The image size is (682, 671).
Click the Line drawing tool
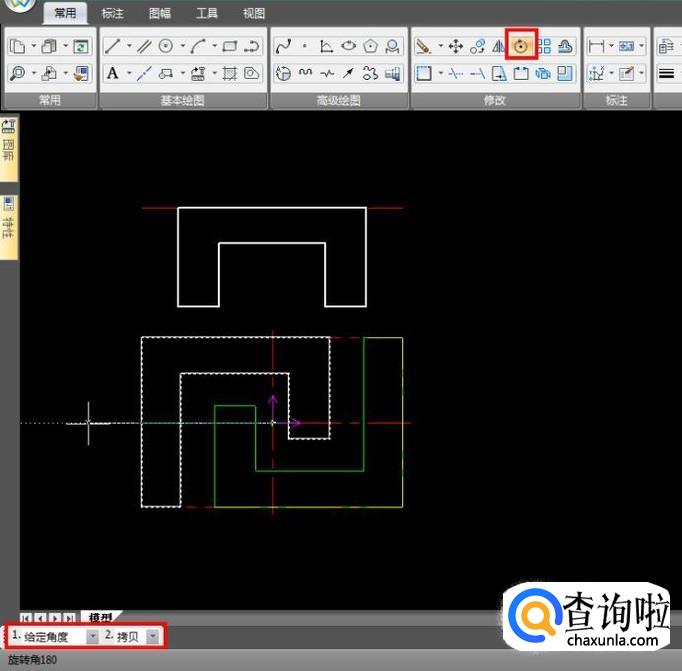(113, 46)
